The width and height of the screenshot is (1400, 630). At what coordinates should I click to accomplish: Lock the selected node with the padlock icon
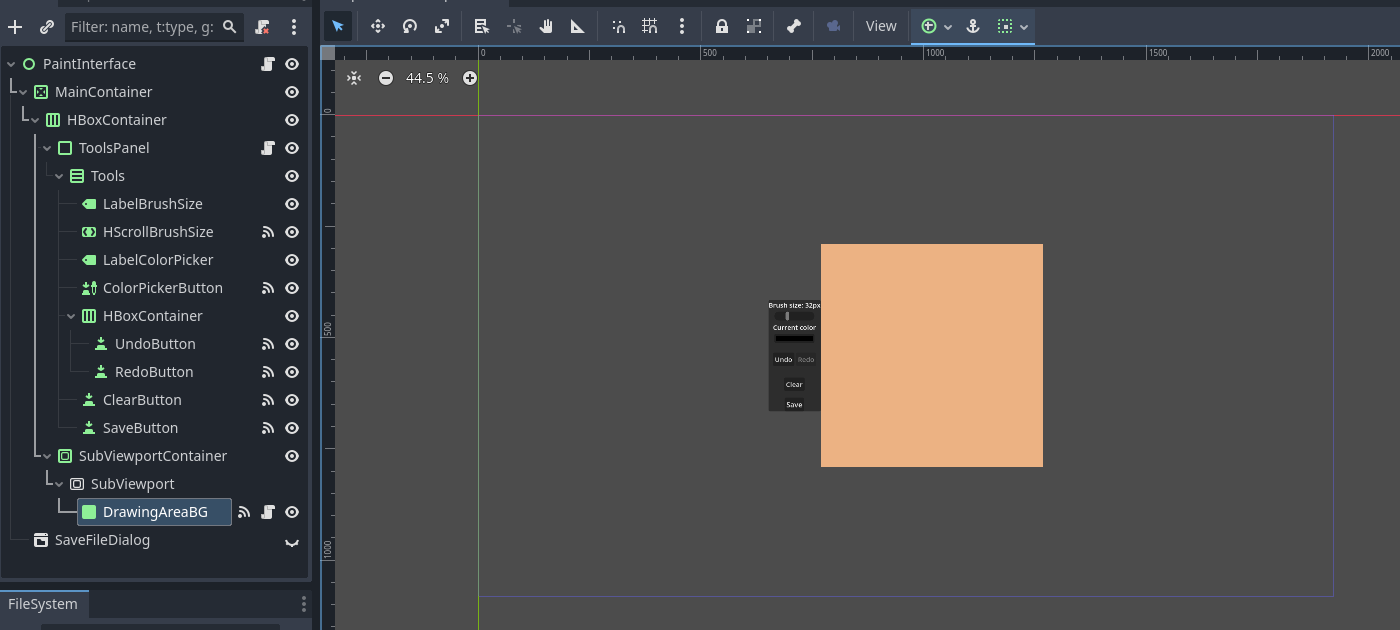[x=722, y=26]
